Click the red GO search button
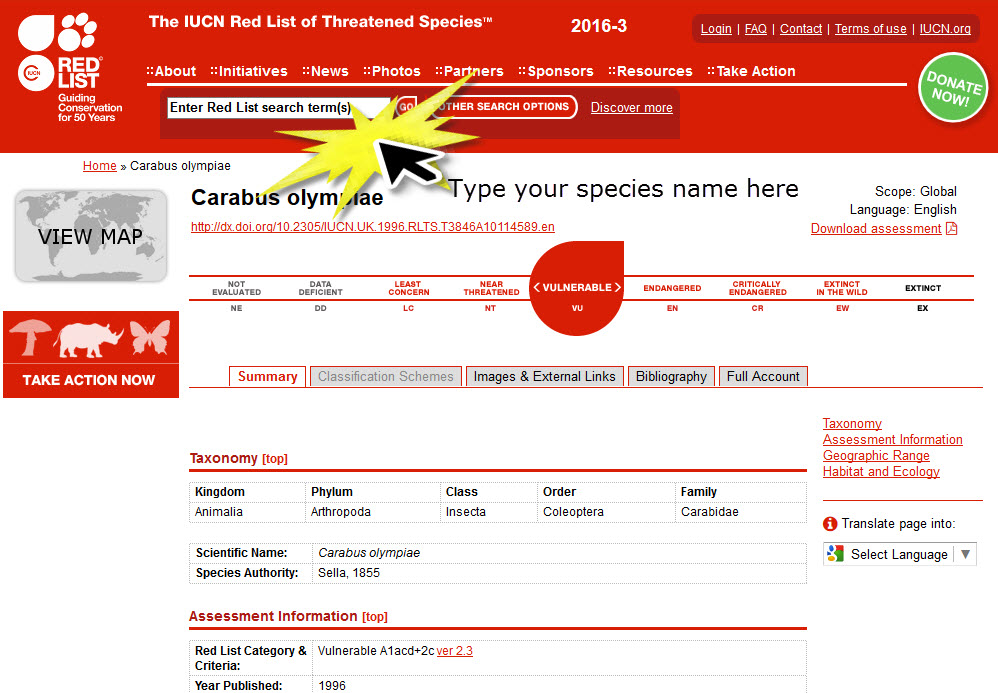Image resolution: width=998 pixels, height=693 pixels. 406,107
